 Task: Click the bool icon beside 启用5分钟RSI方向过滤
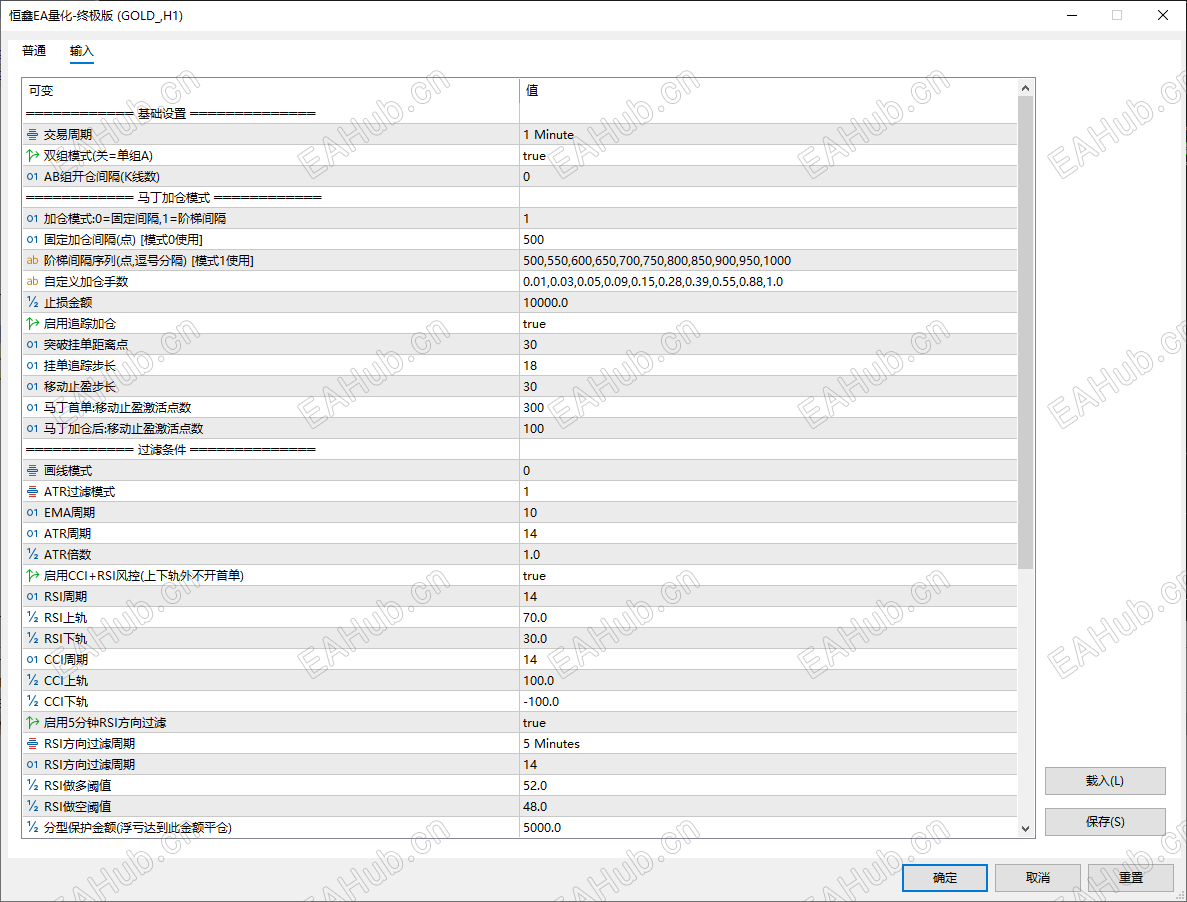pos(33,723)
